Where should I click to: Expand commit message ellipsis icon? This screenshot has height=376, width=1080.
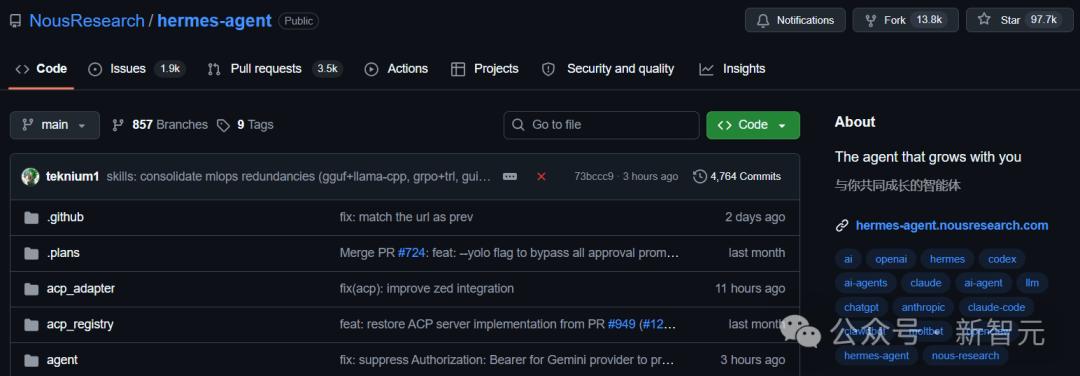(x=510, y=176)
